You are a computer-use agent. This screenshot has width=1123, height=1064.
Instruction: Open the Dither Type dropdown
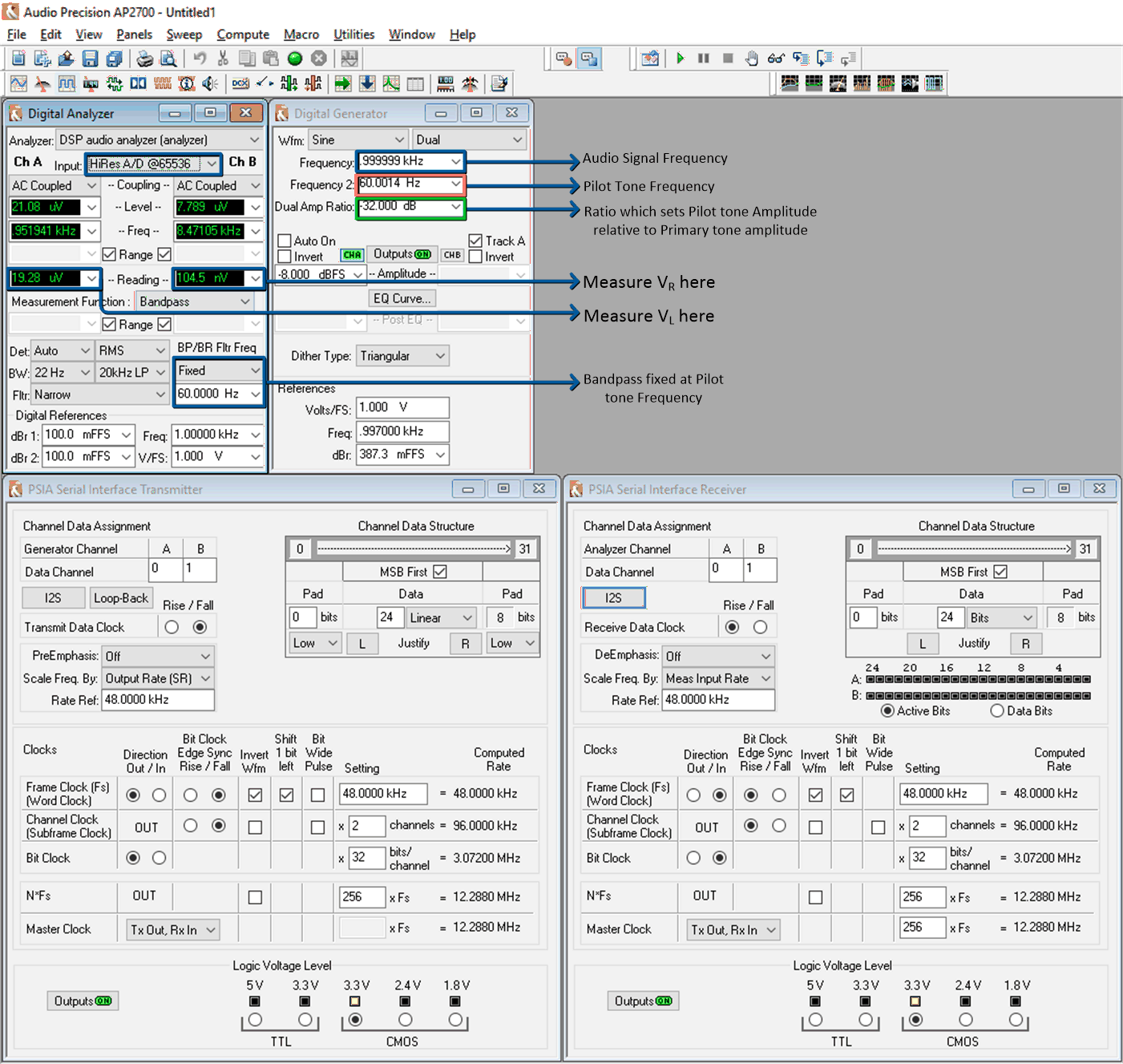tap(402, 355)
